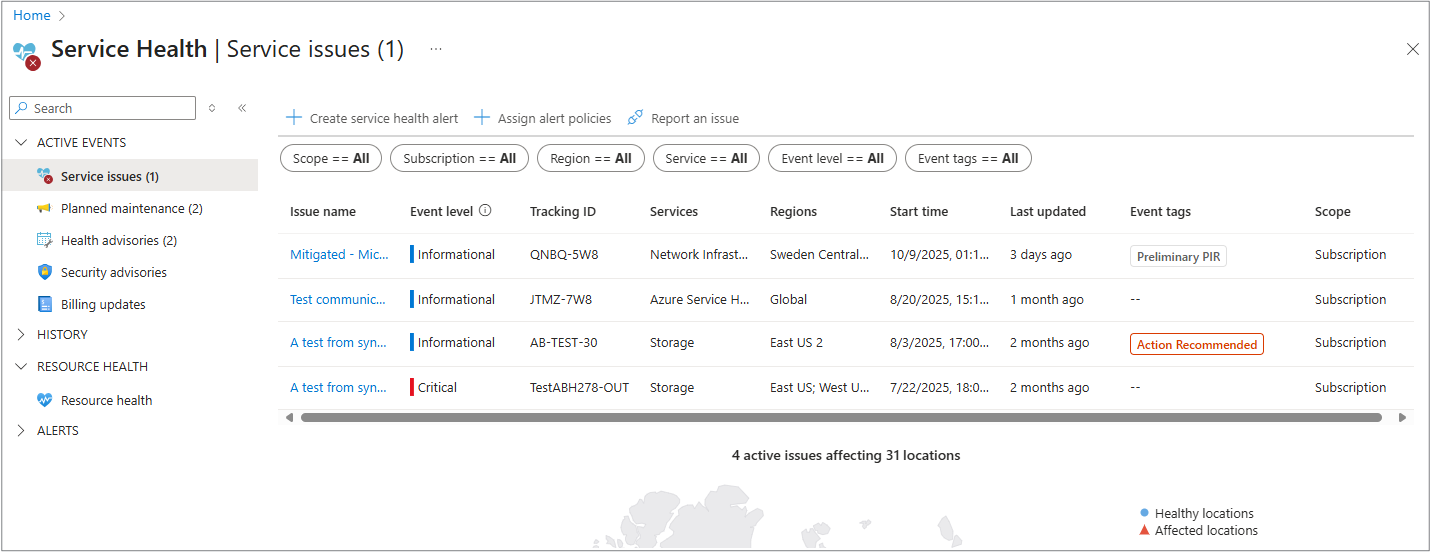Image resolution: width=1430 pixels, height=552 pixels.
Task: Collapse the ACTIVE EVENTS section
Action: pos(22,143)
